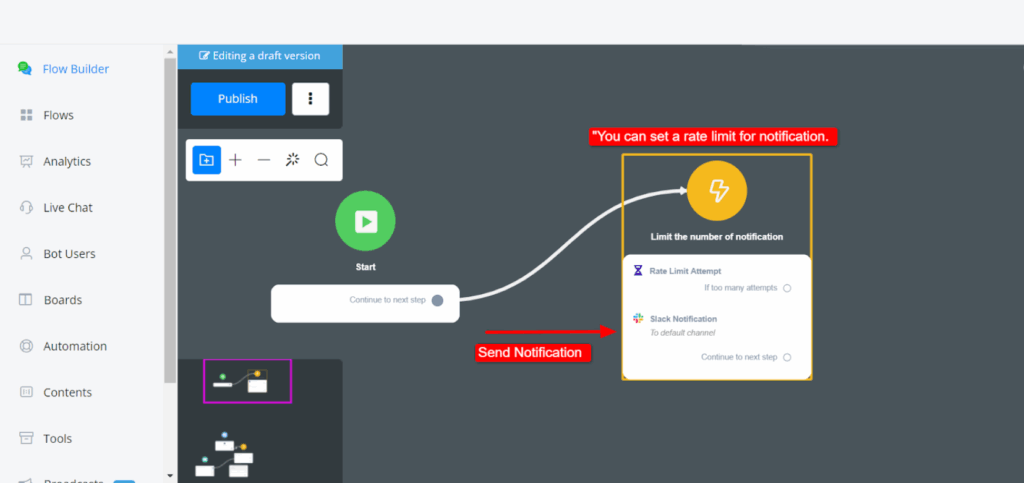Click the Slack Notification icon
This screenshot has width=1024, height=483.
point(638,318)
